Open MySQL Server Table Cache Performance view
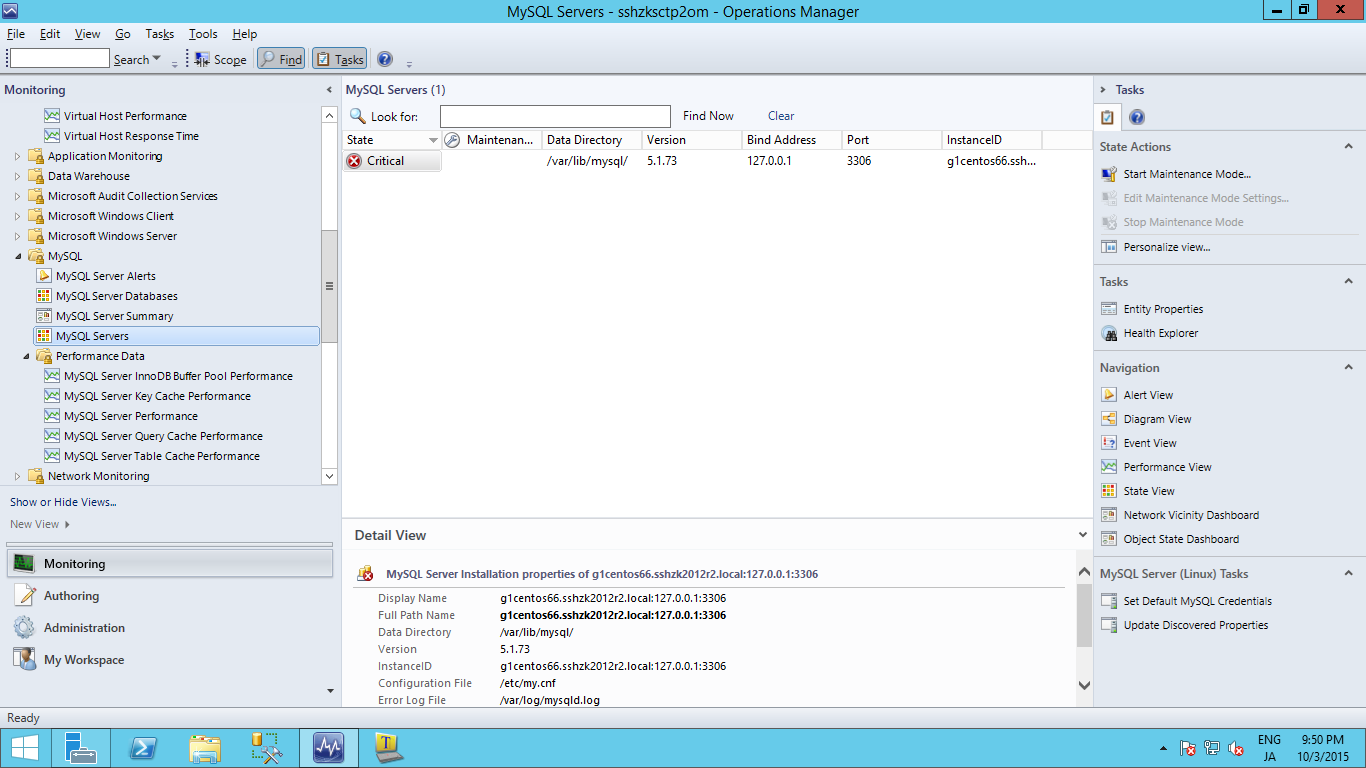1366x768 pixels. 161,456
